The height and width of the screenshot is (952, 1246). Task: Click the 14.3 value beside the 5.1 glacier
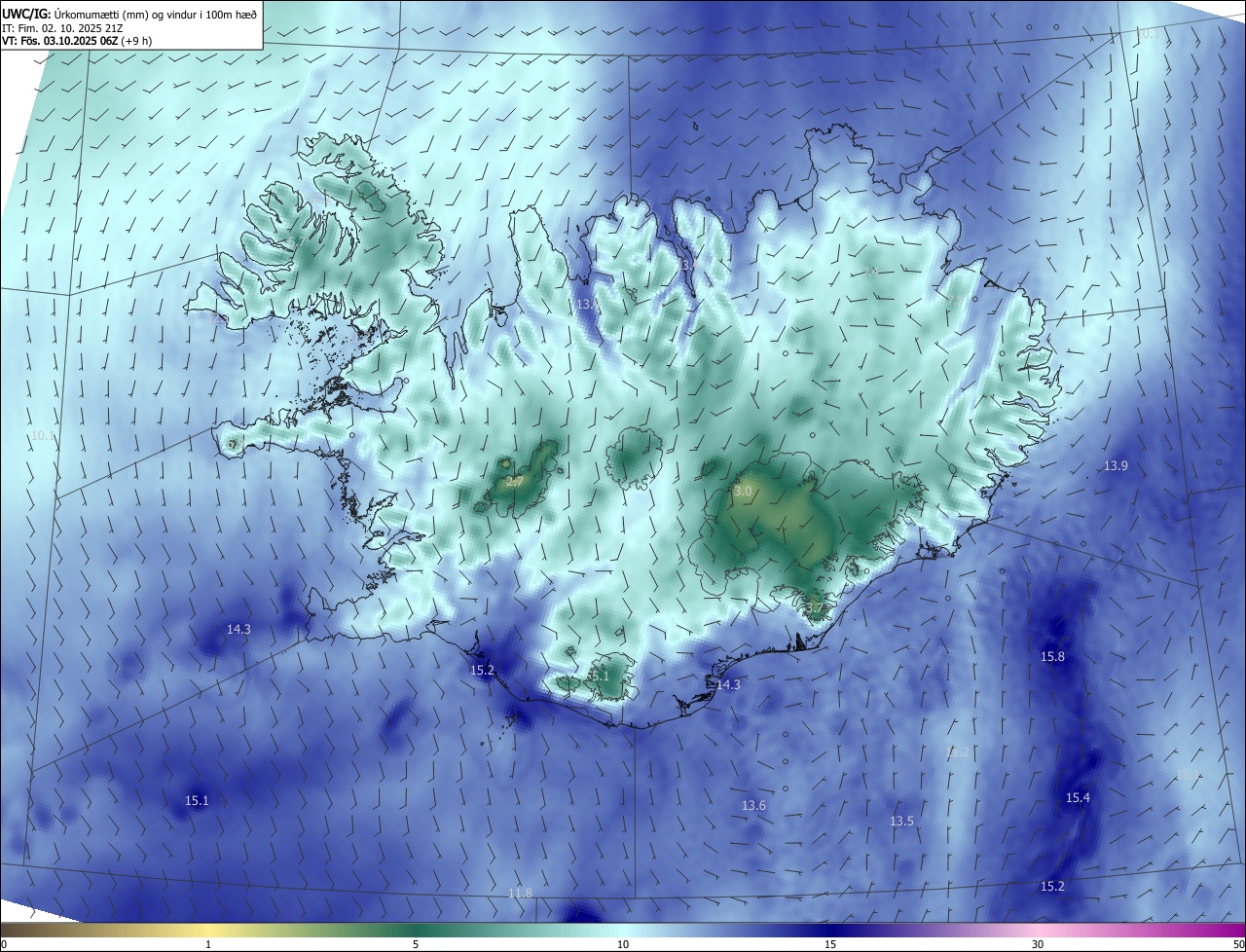(728, 685)
